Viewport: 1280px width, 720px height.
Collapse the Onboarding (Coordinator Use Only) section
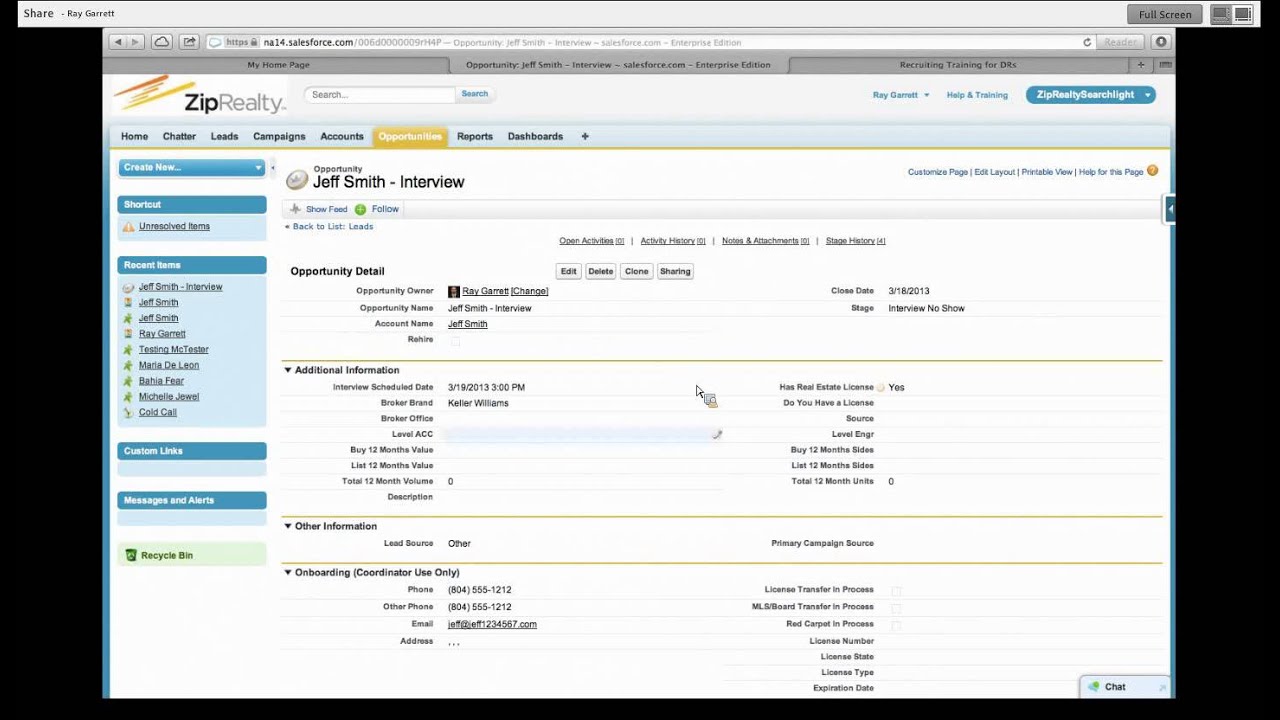click(288, 573)
